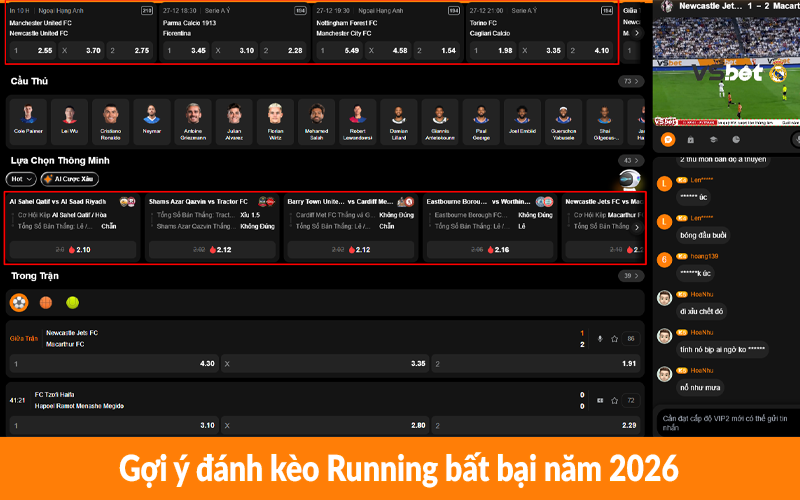Click the pie chart statistics icon
The width and height of the screenshot is (800, 500).
coord(736,139)
